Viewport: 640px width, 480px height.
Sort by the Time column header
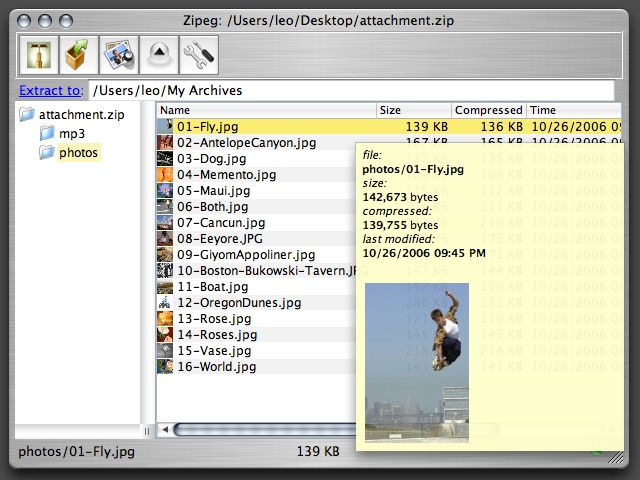tap(574, 110)
